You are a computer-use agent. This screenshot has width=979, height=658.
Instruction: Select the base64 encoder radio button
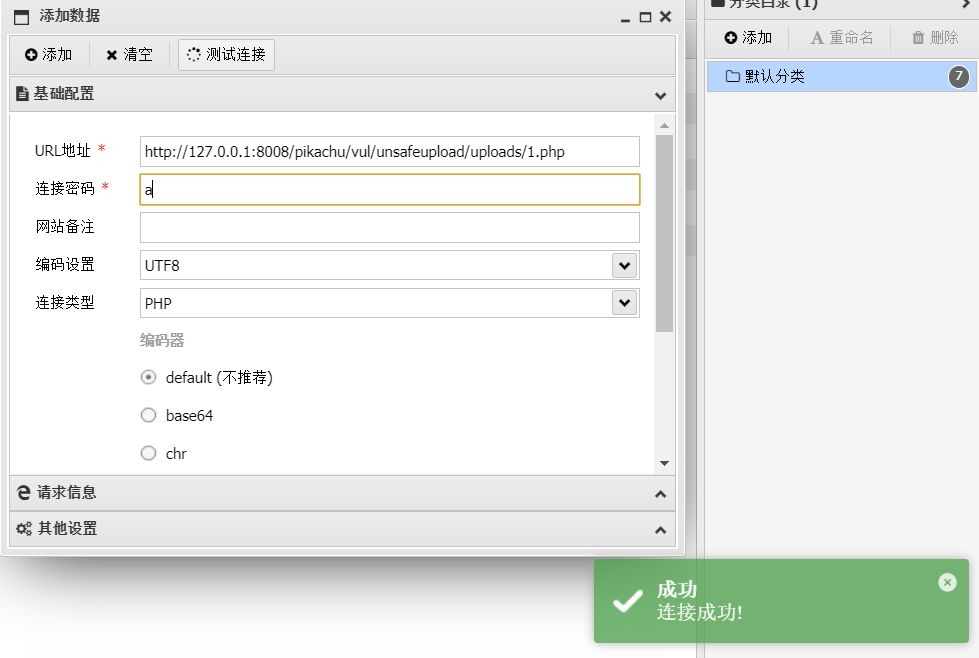point(148,415)
